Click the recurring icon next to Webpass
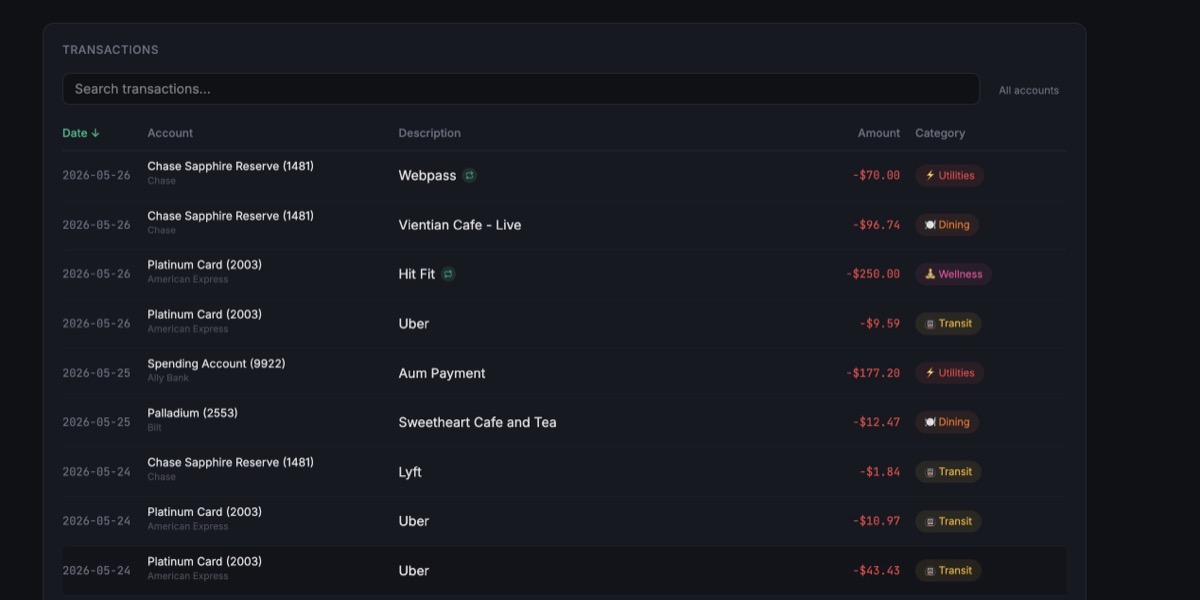 [x=469, y=175]
